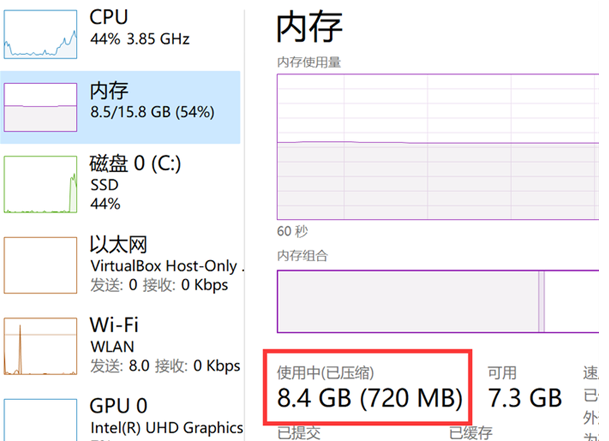Click the green disk activity mini graph
Viewport: 609px width, 441px height.
pos(41,185)
